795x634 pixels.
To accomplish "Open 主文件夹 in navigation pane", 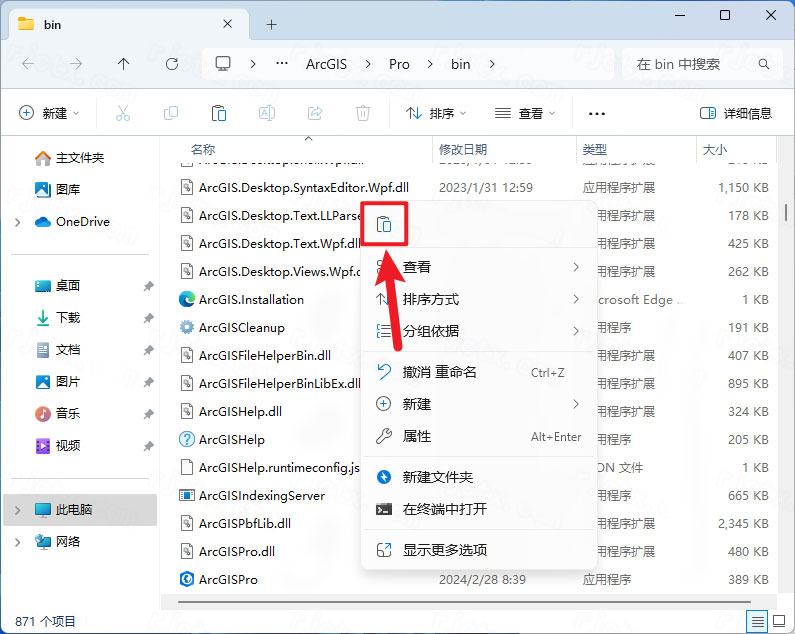I will (69, 158).
